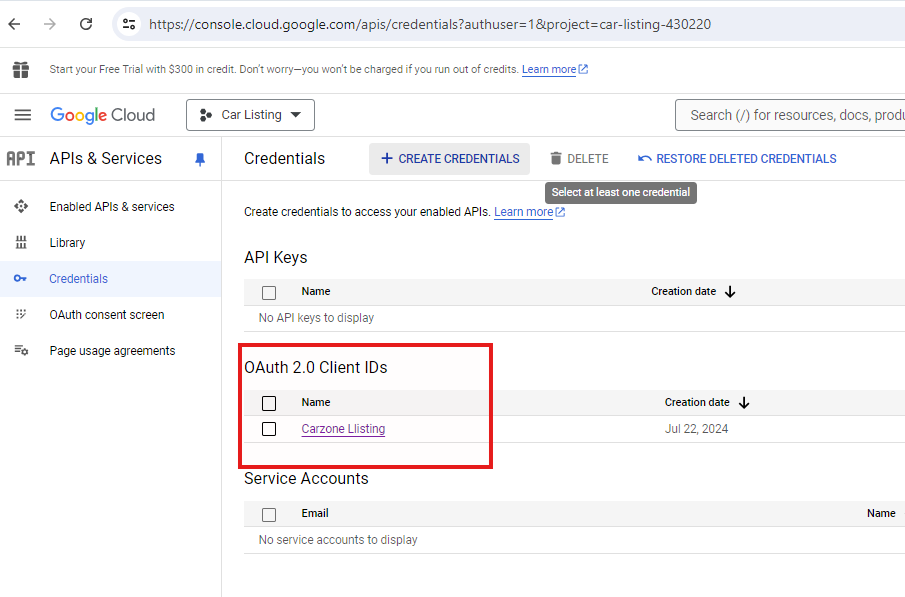This screenshot has width=905, height=597.
Task: Click the API Keys Name column header
Action: (x=316, y=292)
